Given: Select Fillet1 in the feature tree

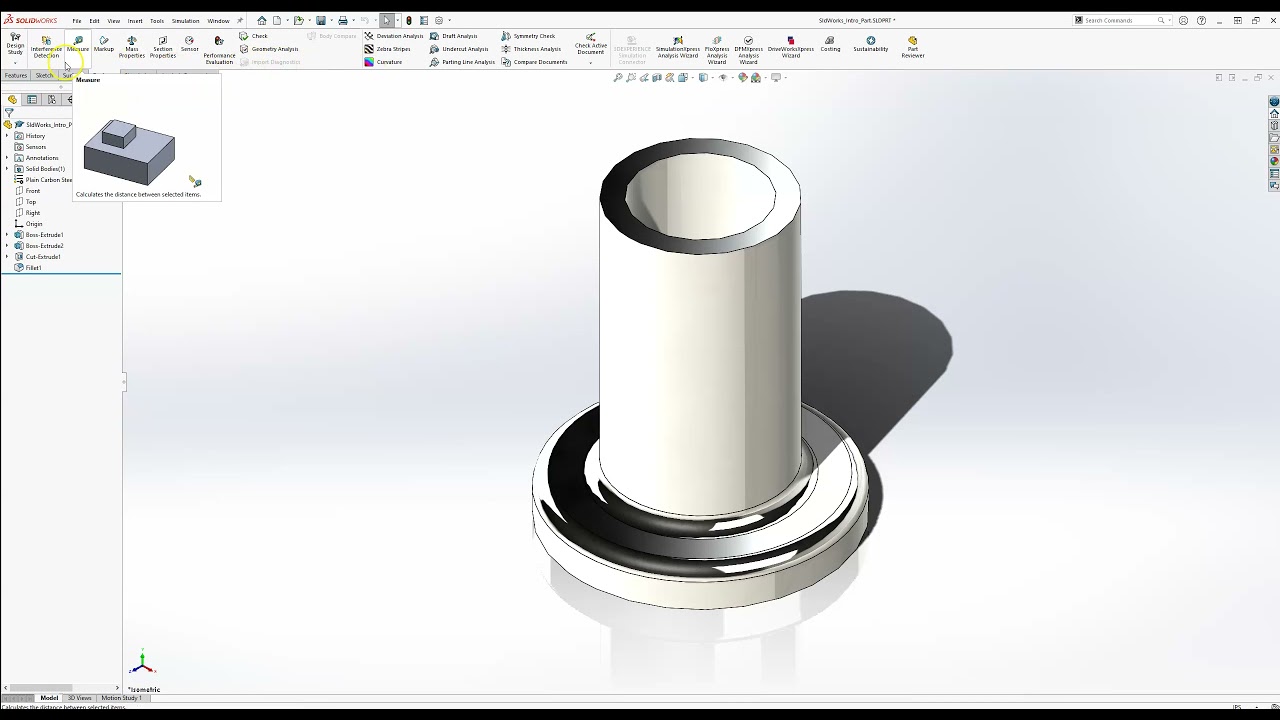Looking at the screenshot, I should [28, 268].
